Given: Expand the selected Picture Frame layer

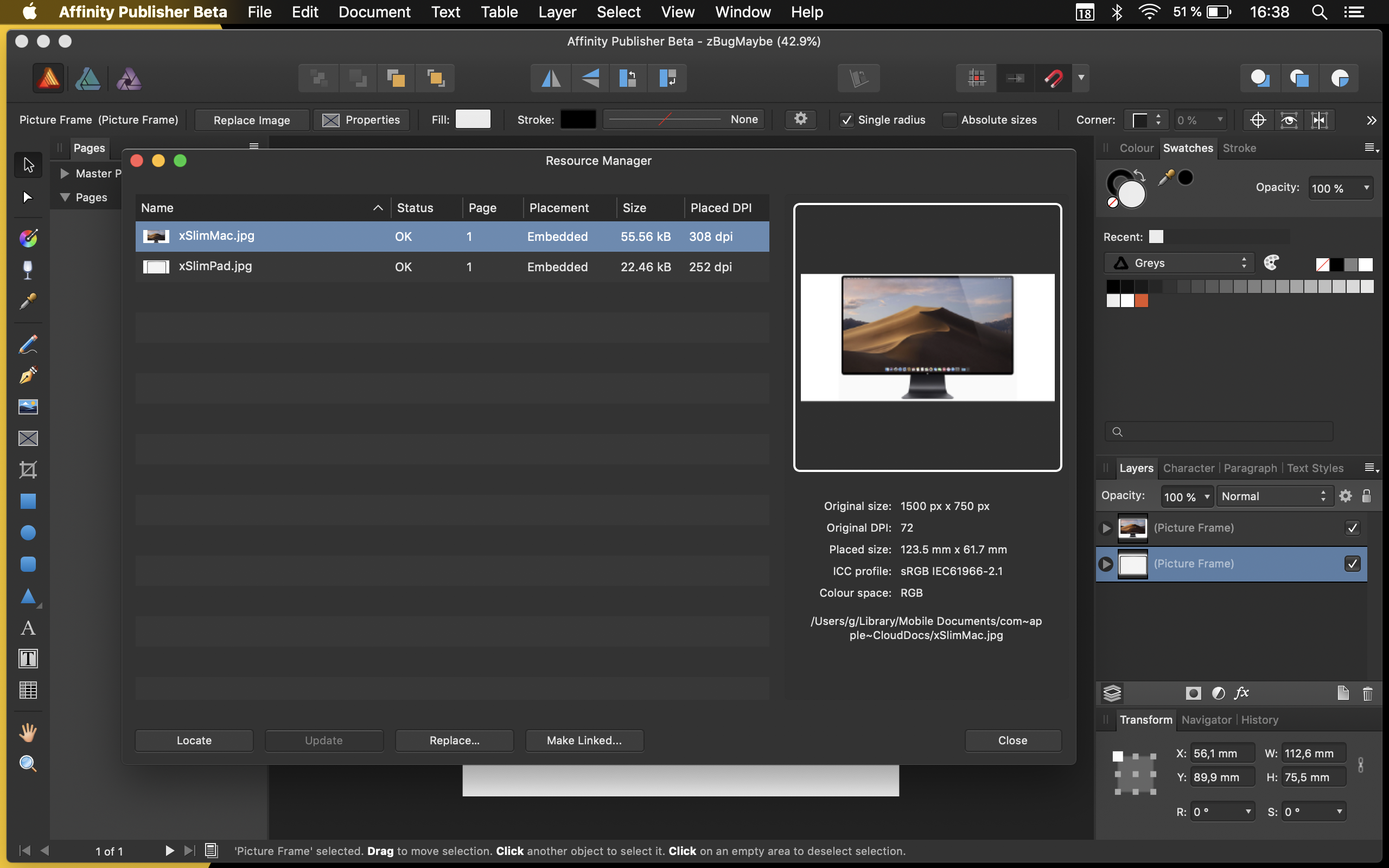Looking at the screenshot, I should click(x=1106, y=564).
